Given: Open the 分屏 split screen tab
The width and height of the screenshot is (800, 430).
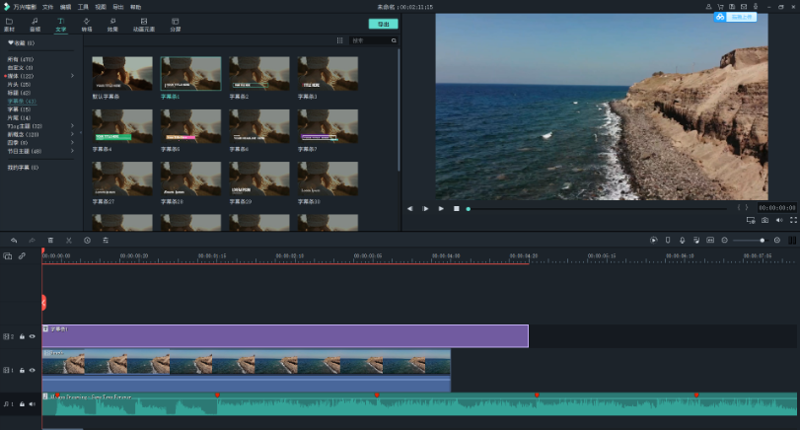Looking at the screenshot, I should [175, 24].
